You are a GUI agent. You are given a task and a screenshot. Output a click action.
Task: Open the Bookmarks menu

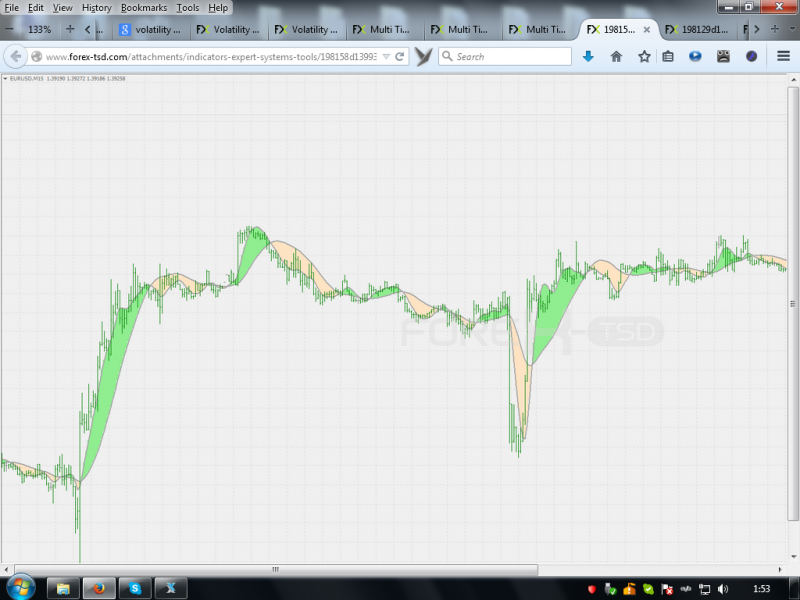[x=144, y=8]
